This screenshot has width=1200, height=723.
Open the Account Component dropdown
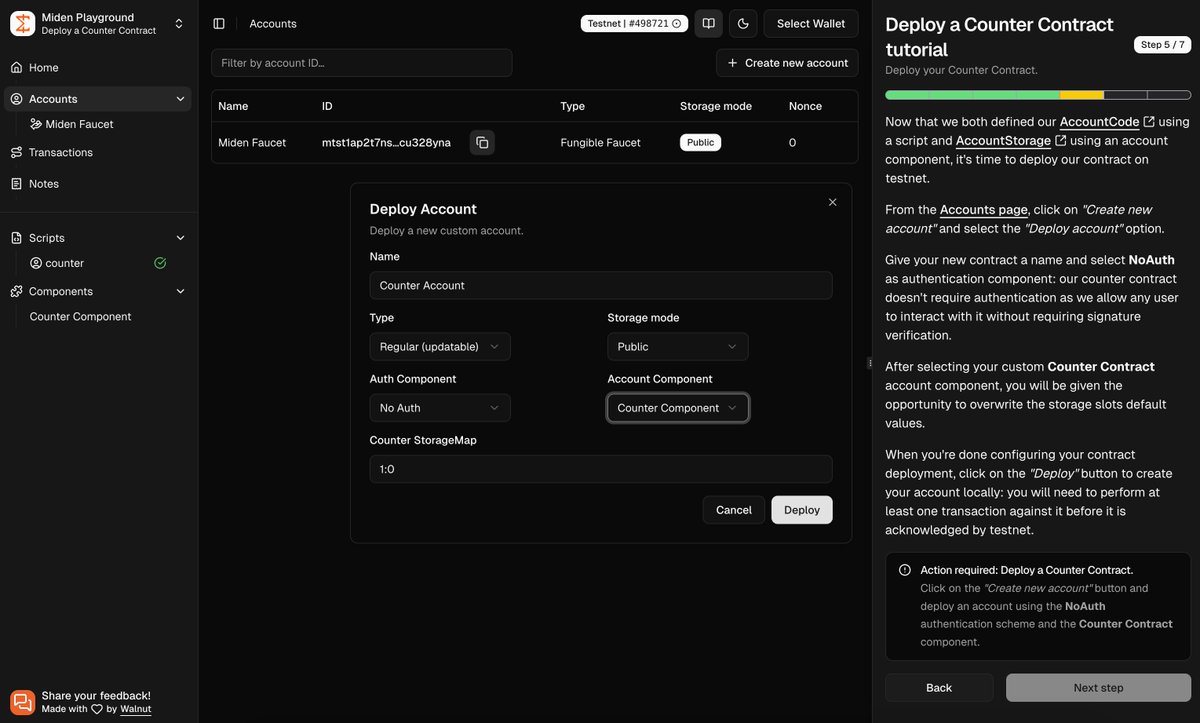click(x=678, y=408)
